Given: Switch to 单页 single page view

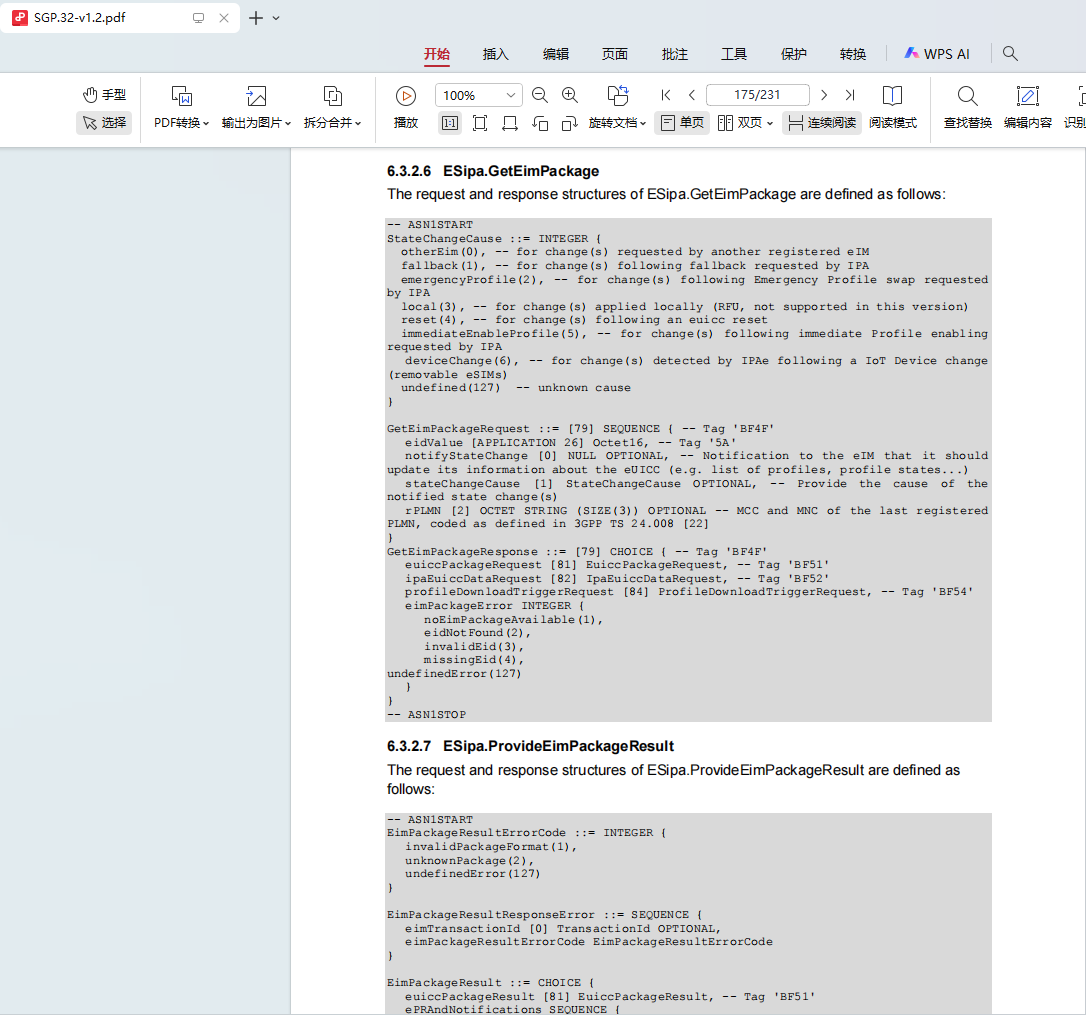Looking at the screenshot, I should tap(682, 123).
